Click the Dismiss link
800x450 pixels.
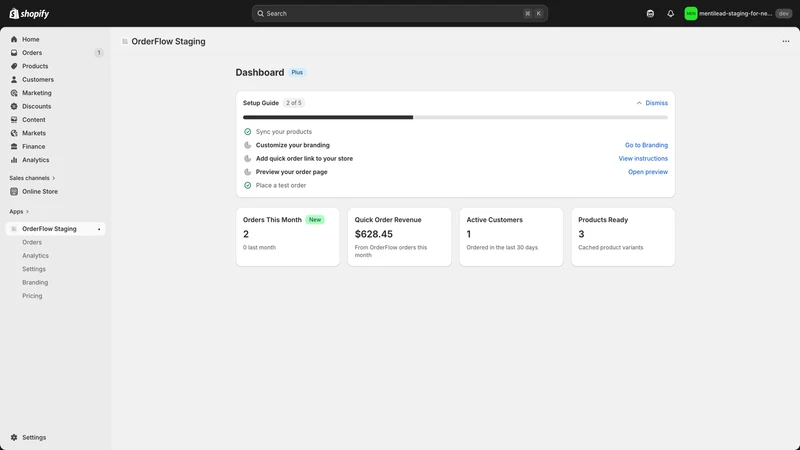656,103
